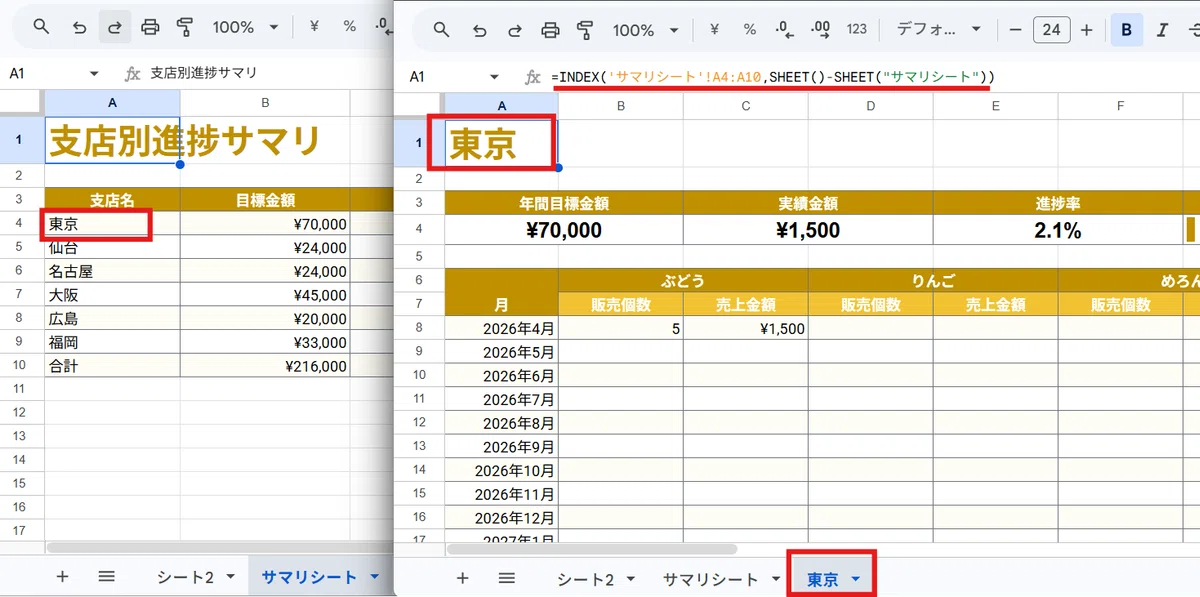Click the font size field showing 24

pyautogui.click(x=1051, y=30)
